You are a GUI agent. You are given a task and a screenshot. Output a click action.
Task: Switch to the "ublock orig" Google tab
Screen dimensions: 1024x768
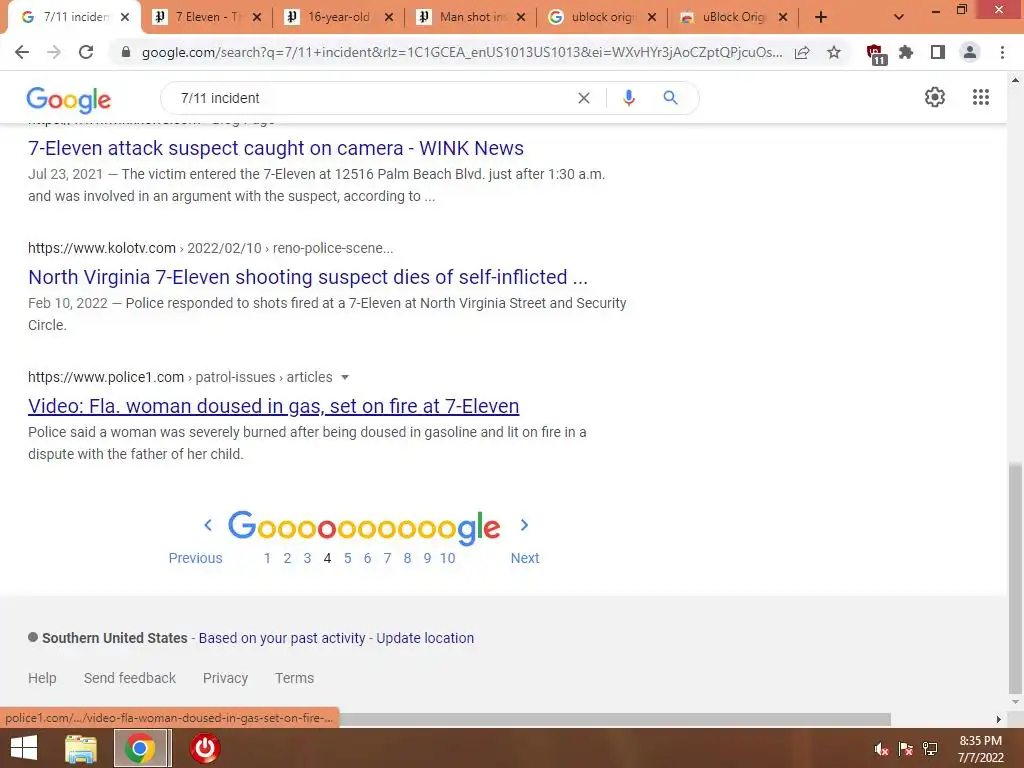click(x=602, y=17)
